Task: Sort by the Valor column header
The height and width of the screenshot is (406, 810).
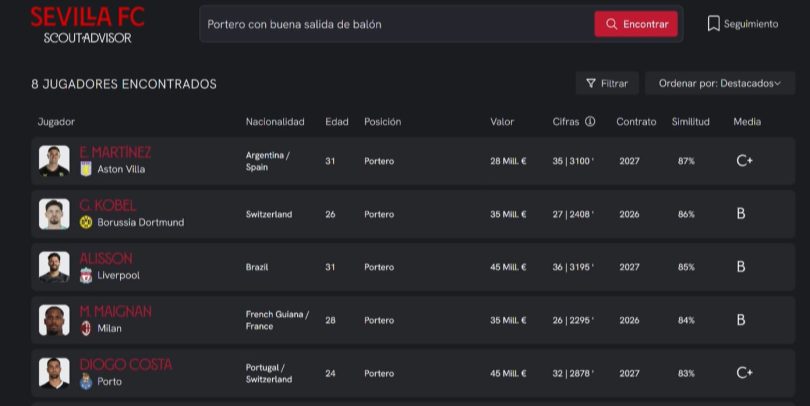Action: pyautogui.click(x=501, y=122)
